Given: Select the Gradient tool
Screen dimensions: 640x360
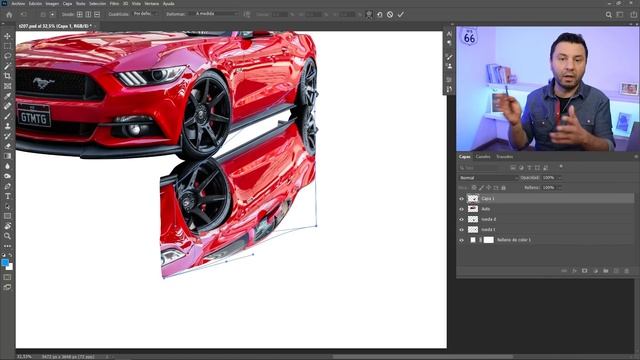Looking at the screenshot, I should coord(7,156).
